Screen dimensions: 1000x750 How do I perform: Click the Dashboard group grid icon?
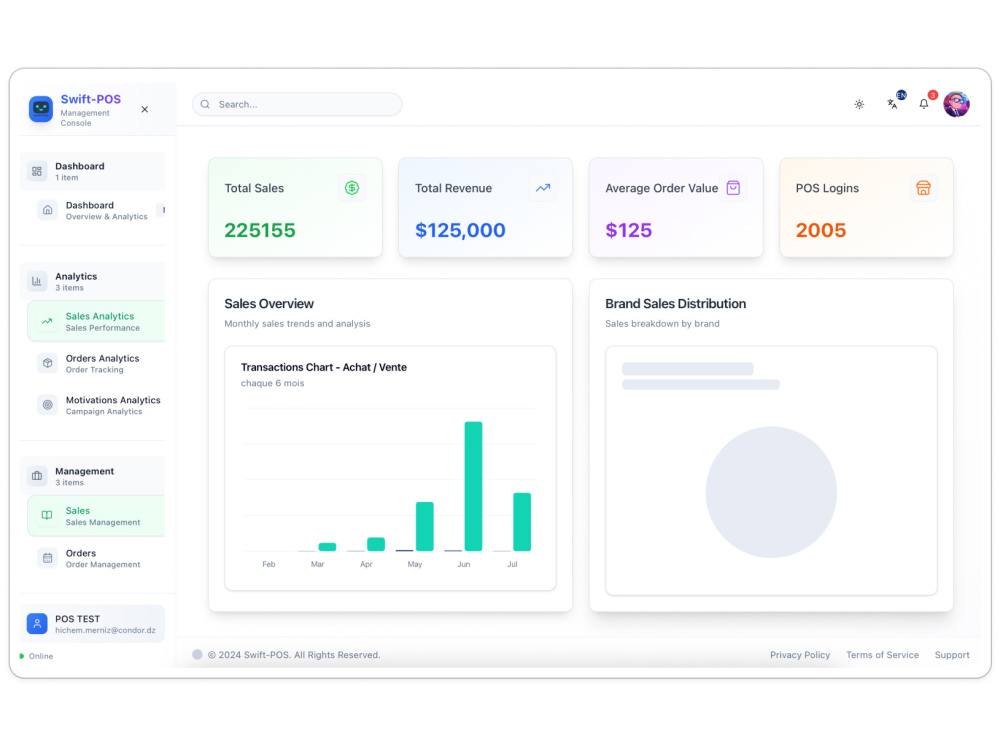(37, 171)
